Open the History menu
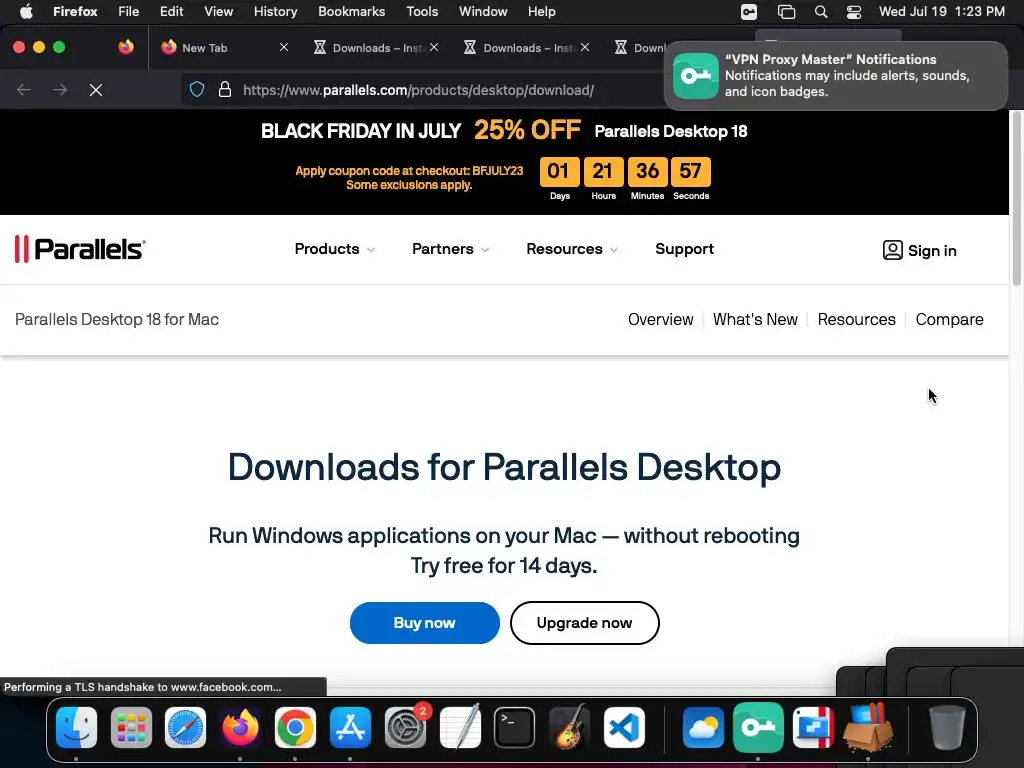This screenshot has height=768, width=1024. (x=275, y=12)
